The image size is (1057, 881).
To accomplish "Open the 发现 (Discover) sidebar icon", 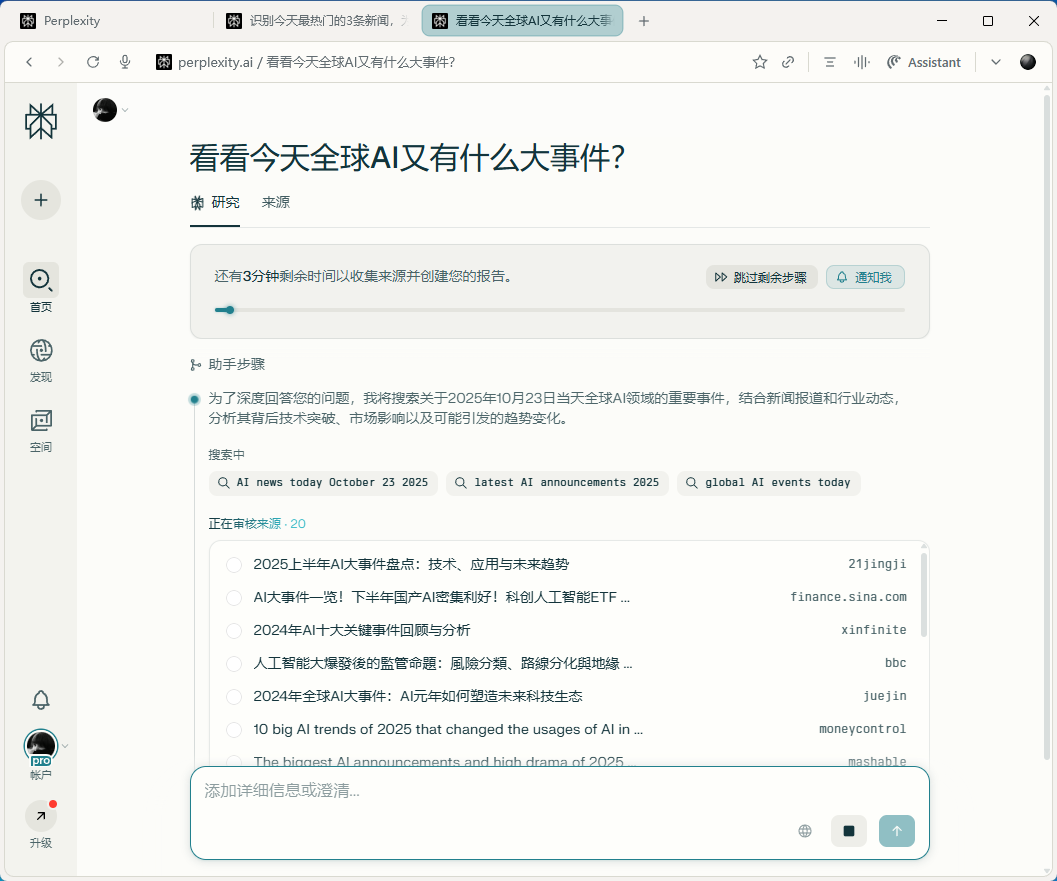I will tap(41, 351).
